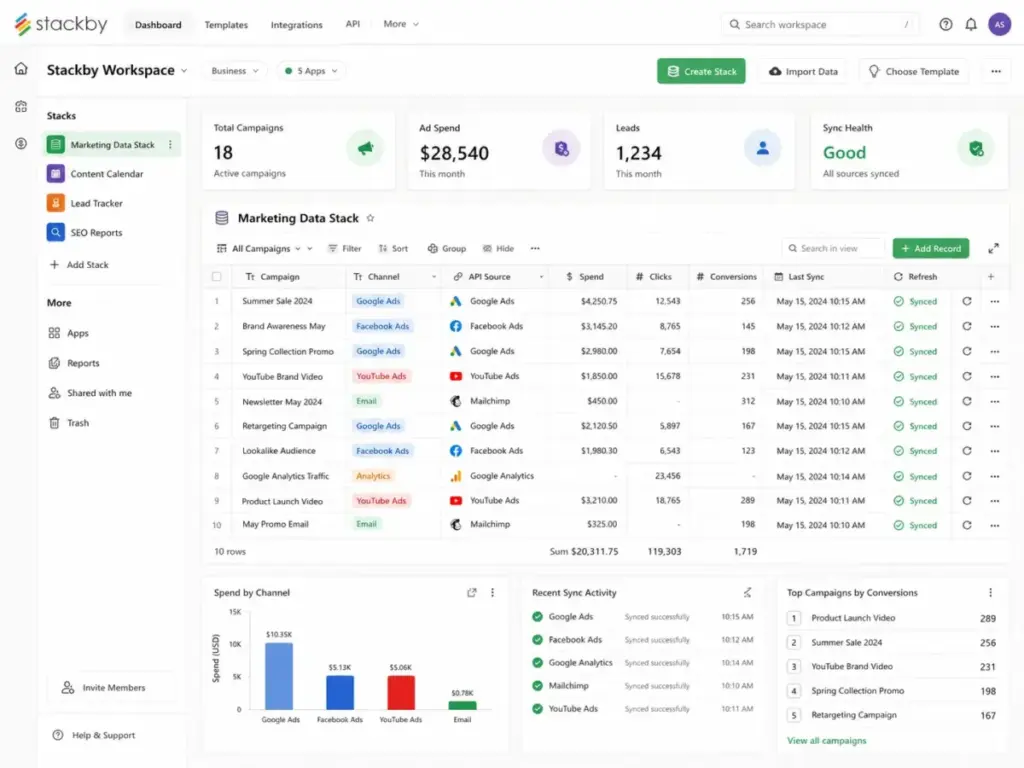1024x768 pixels.
Task: Open notifications bell icon
Action: pos(970,24)
